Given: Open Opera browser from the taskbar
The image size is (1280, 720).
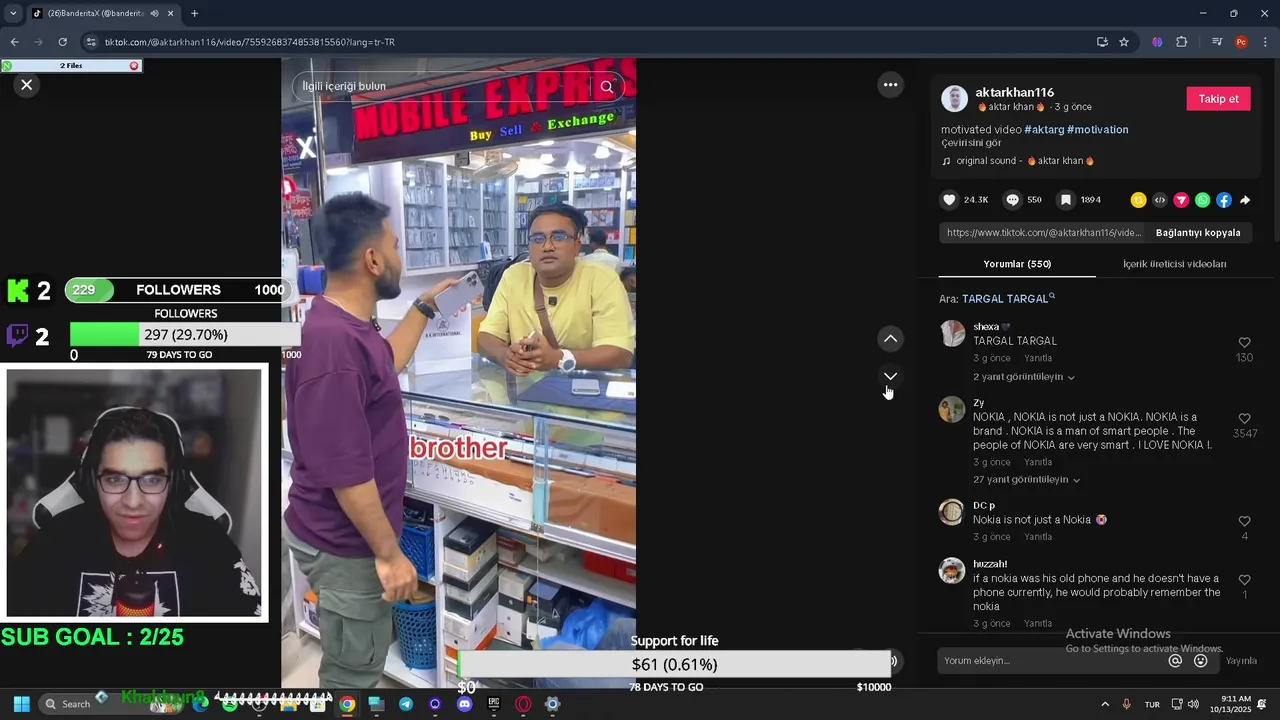Looking at the screenshot, I should tap(523, 704).
